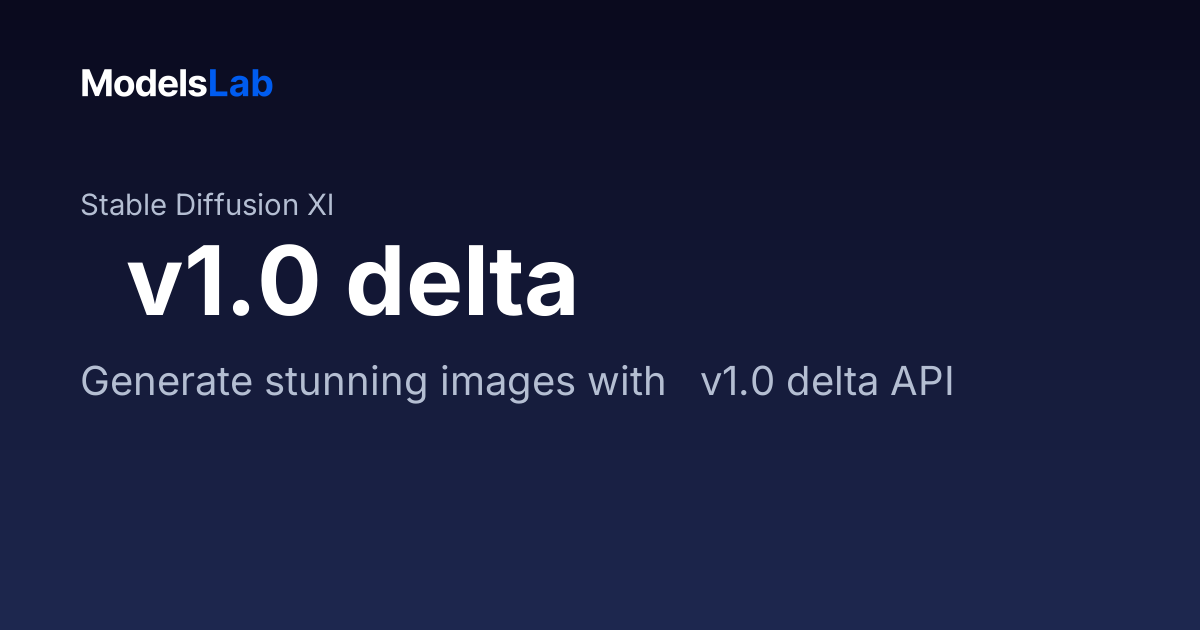Click the white "Models" part of the logo
The width and height of the screenshot is (1200, 630).
144,84
